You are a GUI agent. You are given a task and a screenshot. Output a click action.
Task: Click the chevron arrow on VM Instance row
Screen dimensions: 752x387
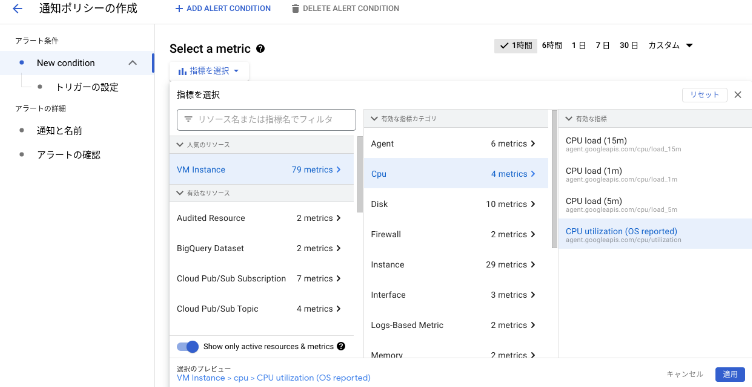pyautogui.click(x=339, y=169)
